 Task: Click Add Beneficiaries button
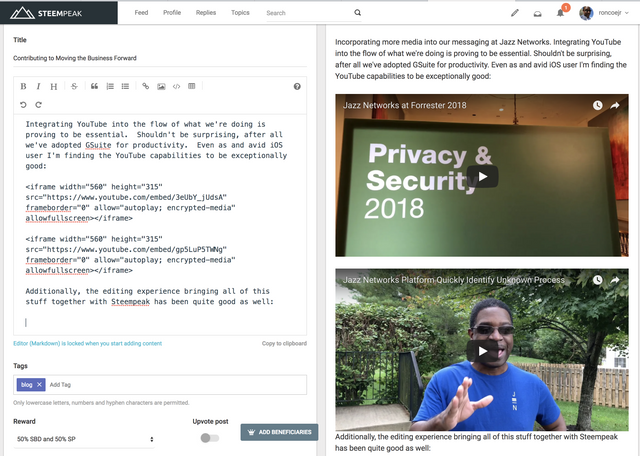[280, 432]
